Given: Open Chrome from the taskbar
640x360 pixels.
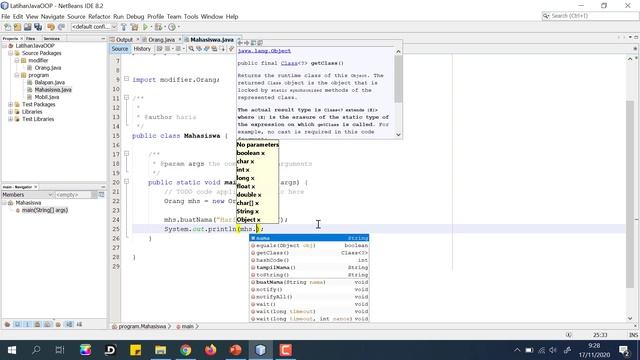Looking at the screenshot, I should (186, 350).
